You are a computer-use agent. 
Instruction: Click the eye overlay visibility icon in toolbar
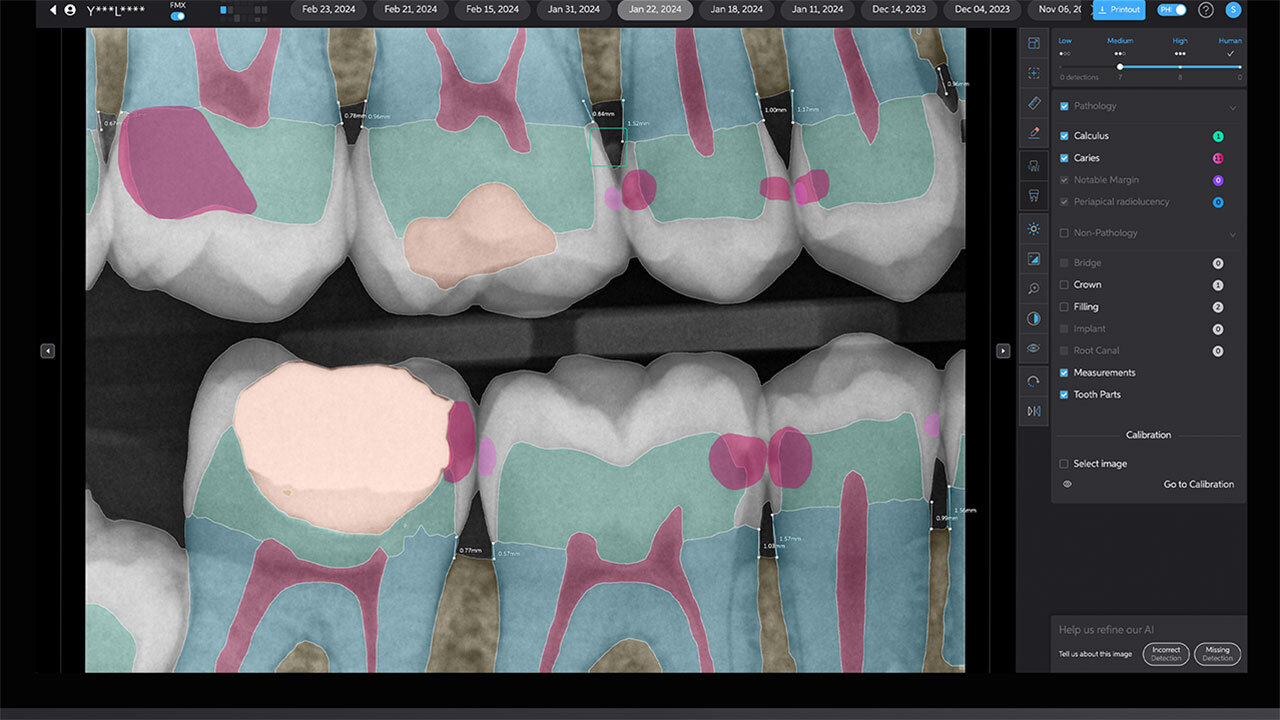click(x=1034, y=348)
